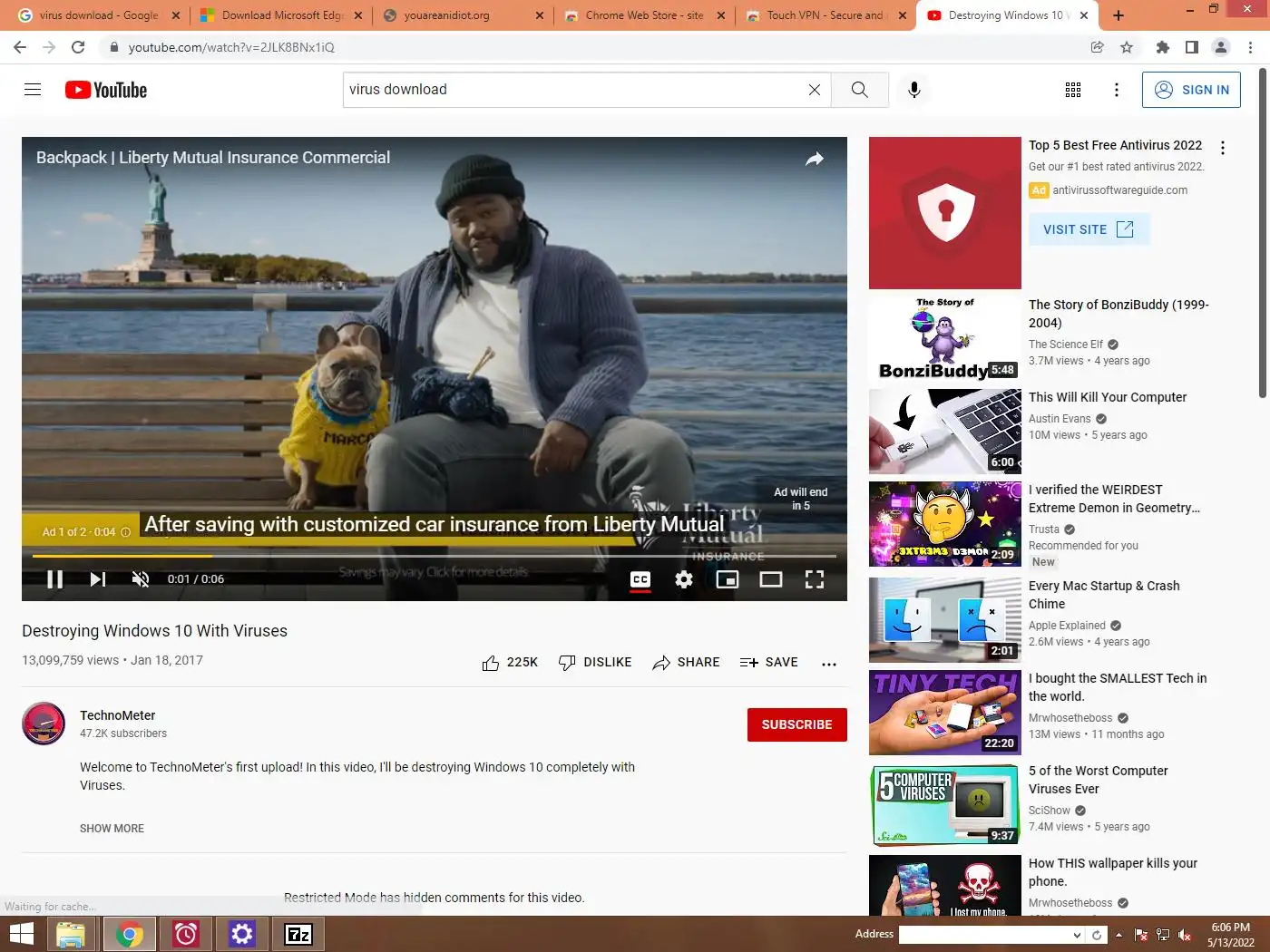Unmute the video player

tap(141, 579)
